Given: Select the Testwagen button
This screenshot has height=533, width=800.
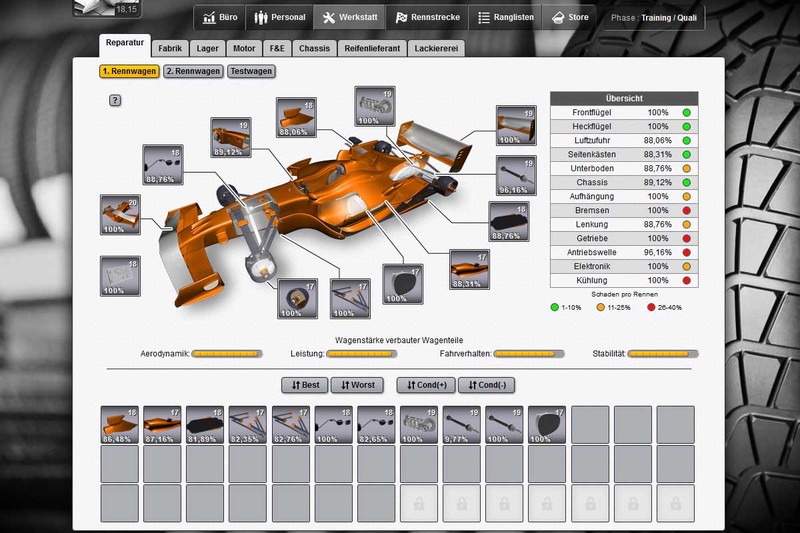Looking at the screenshot, I should pos(251,71).
